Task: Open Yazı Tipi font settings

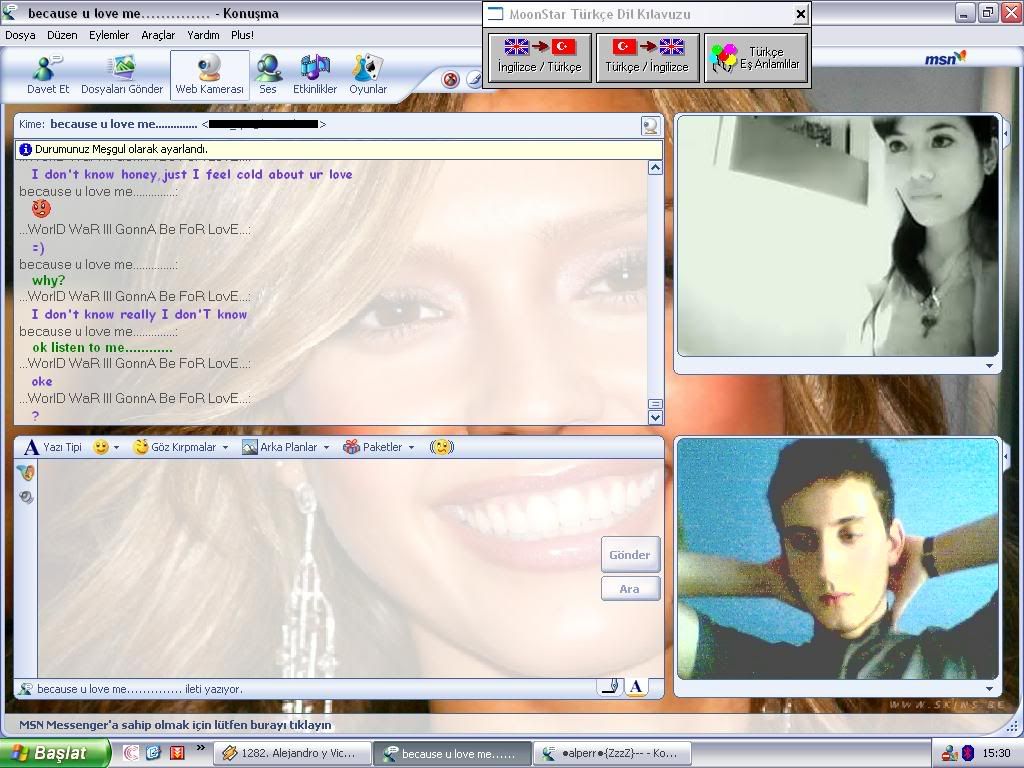Action: tap(54, 447)
